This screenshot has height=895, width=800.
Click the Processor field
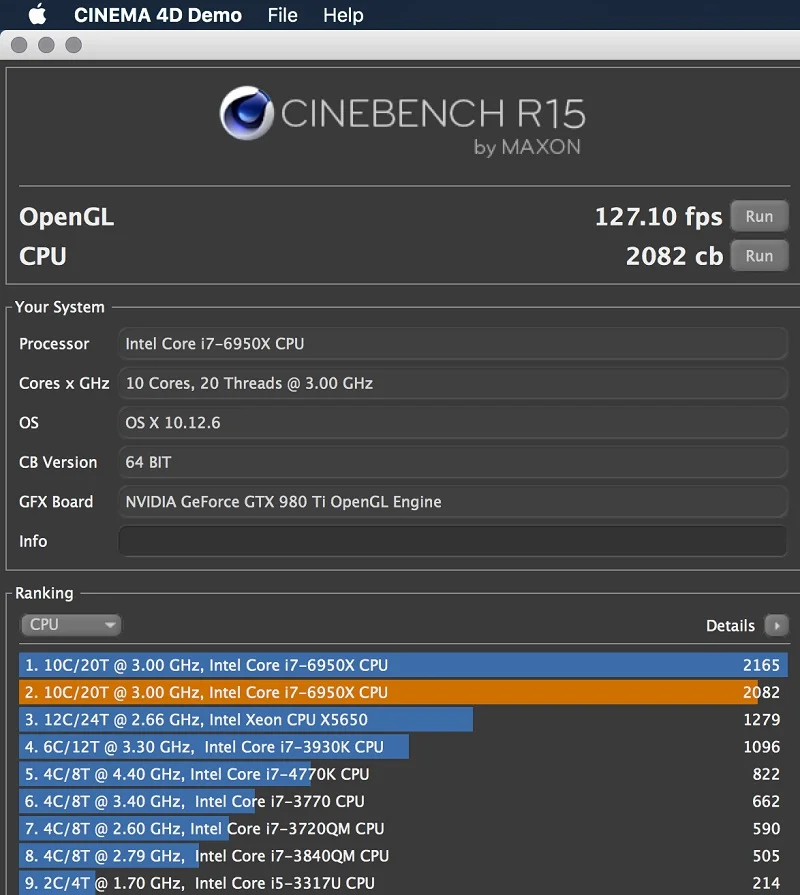pyautogui.click(x=452, y=344)
